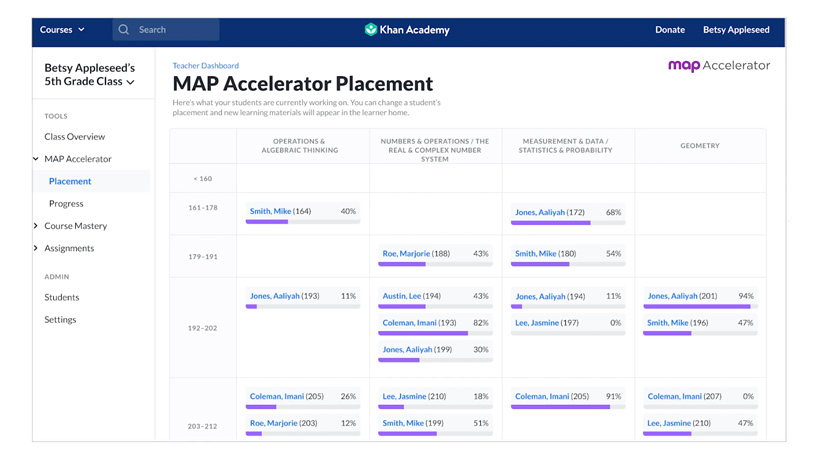Open Coleman, Imani (205) Measurement placement link
This screenshot has width=820, height=455.
[542, 396]
